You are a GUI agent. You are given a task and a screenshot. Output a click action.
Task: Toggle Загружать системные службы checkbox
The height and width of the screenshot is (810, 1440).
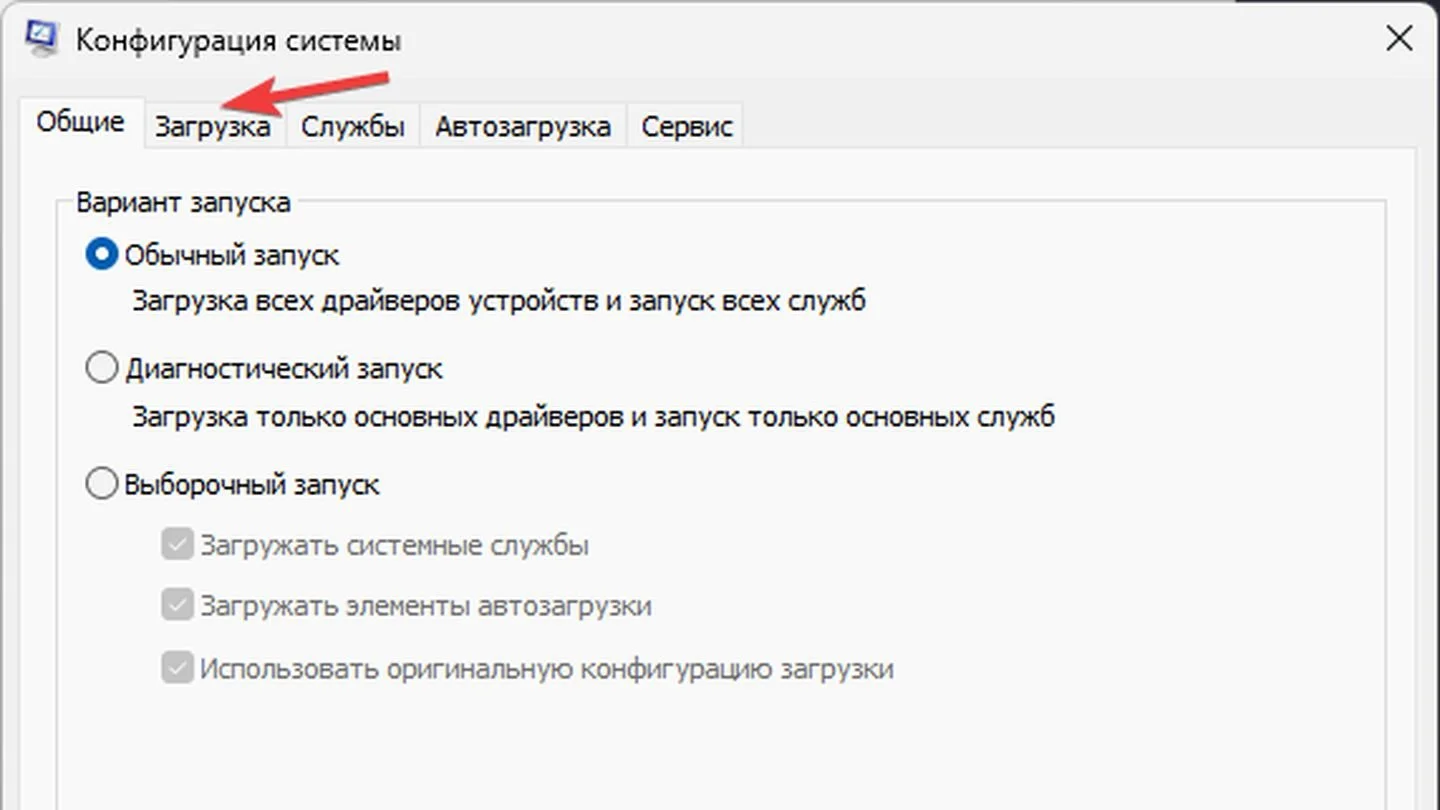pos(177,545)
